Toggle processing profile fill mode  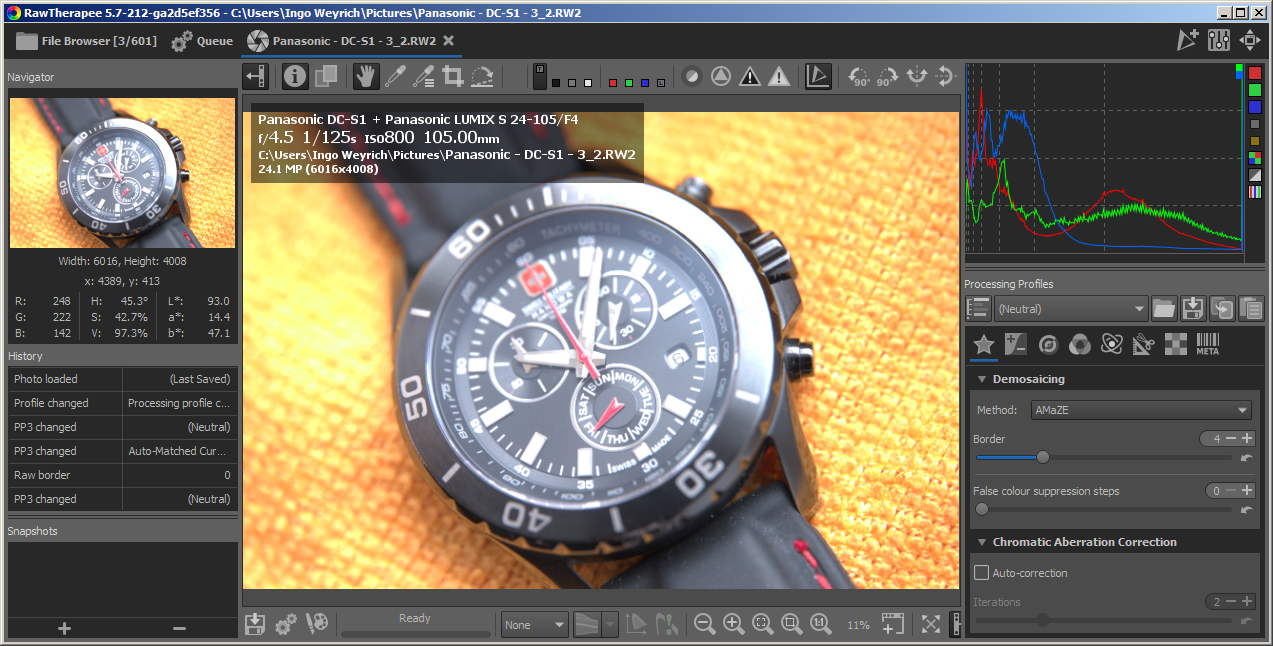coord(979,308)
